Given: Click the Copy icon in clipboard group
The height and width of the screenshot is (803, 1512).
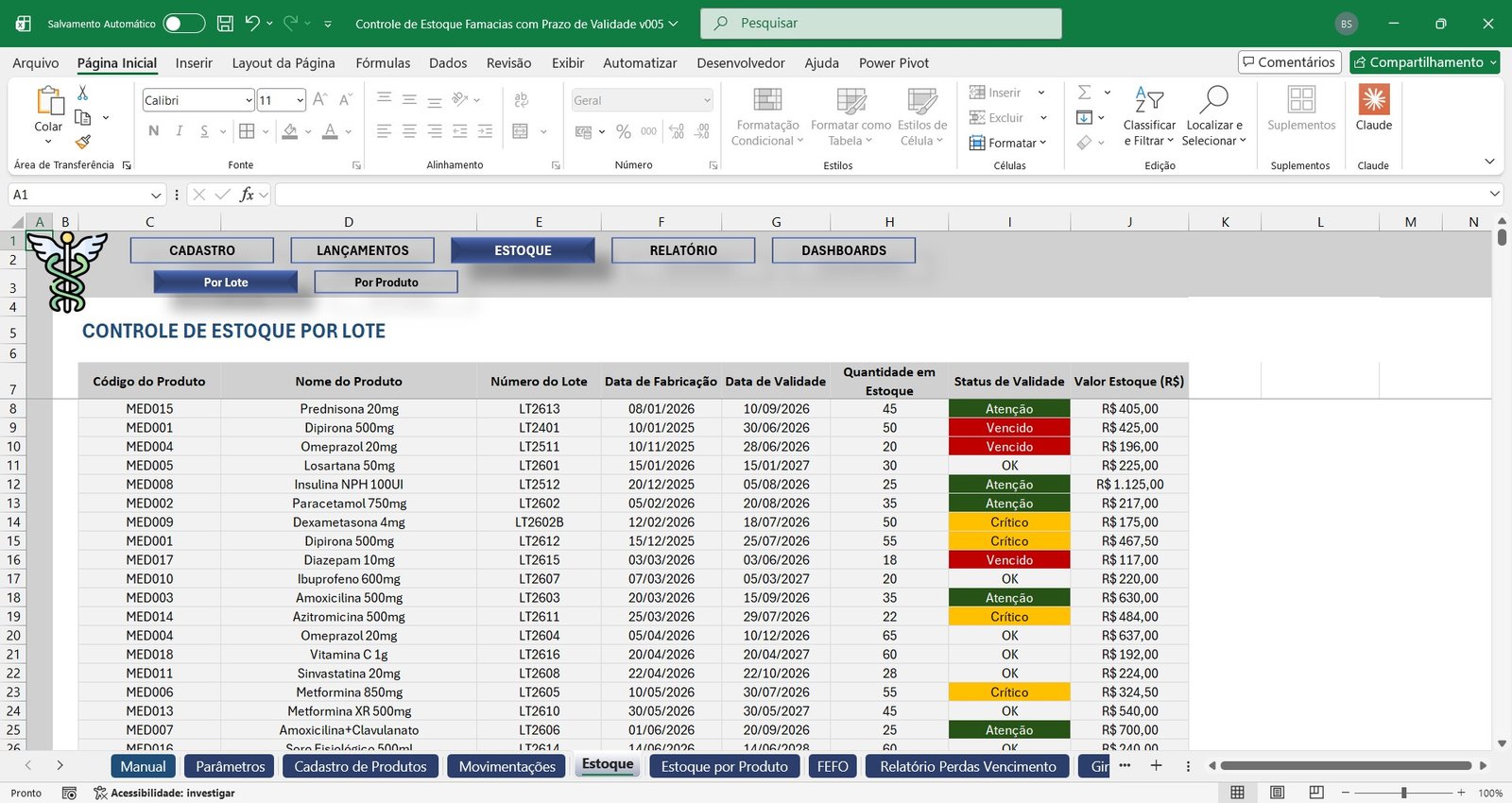Looking at the screenshot, I should [83, 117].
